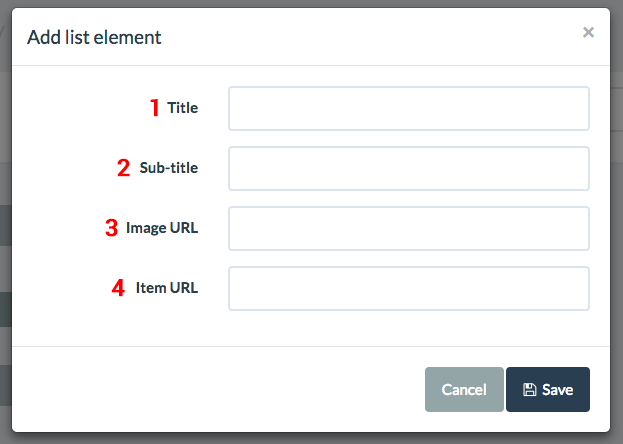The image size is (623, 444).
Task: Click dimmed backdrop left of the dialog
Action: [5, 250]
